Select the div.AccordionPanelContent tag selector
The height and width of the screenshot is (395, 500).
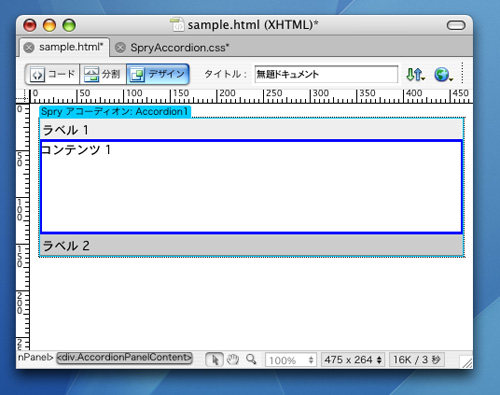pos(124,358)
